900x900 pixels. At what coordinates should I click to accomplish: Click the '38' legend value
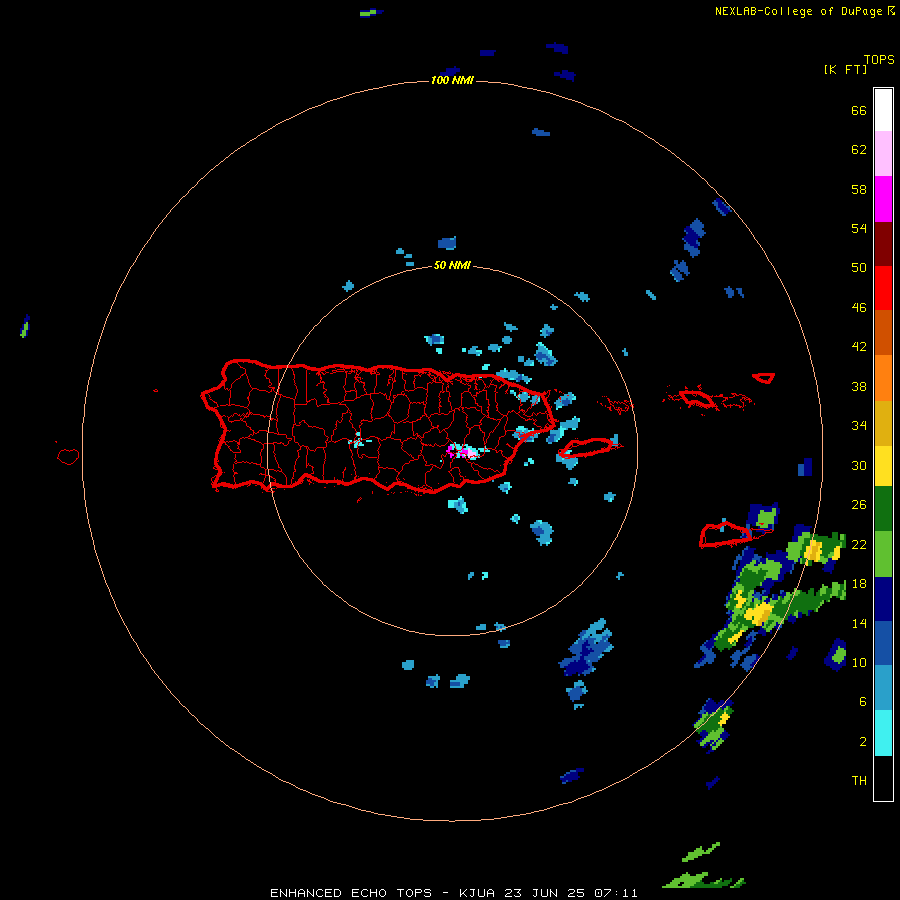(859, 386)
